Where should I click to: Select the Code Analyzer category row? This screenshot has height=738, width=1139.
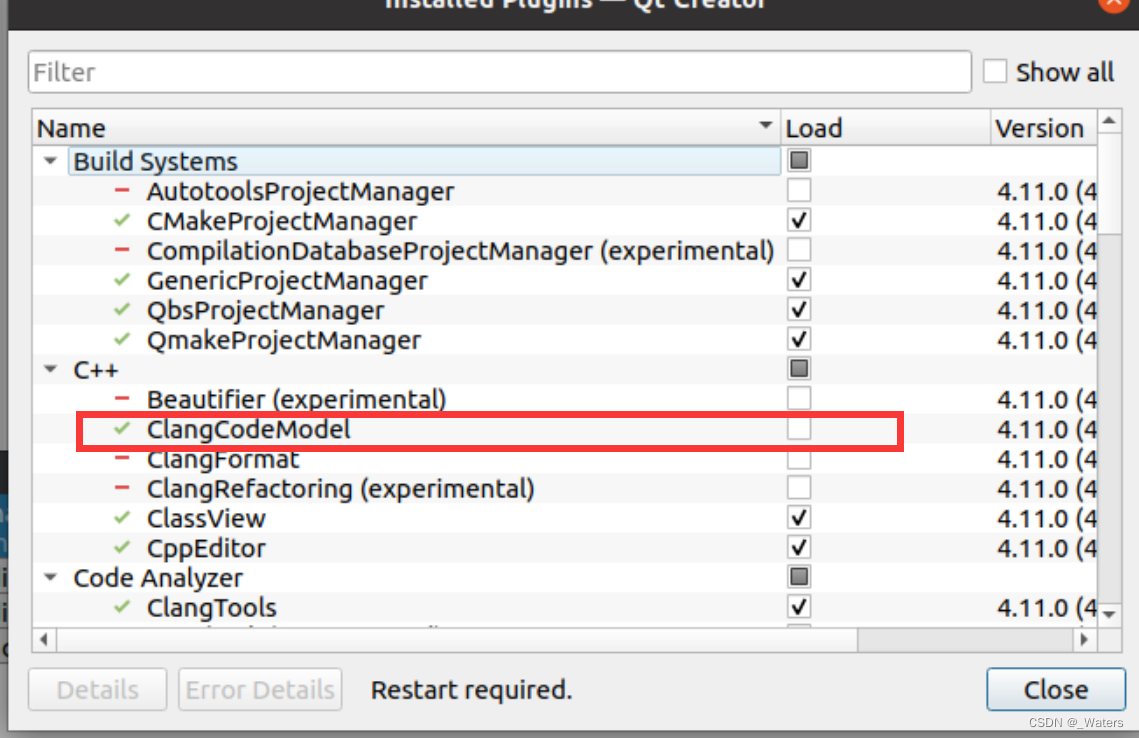pos(565,578)
